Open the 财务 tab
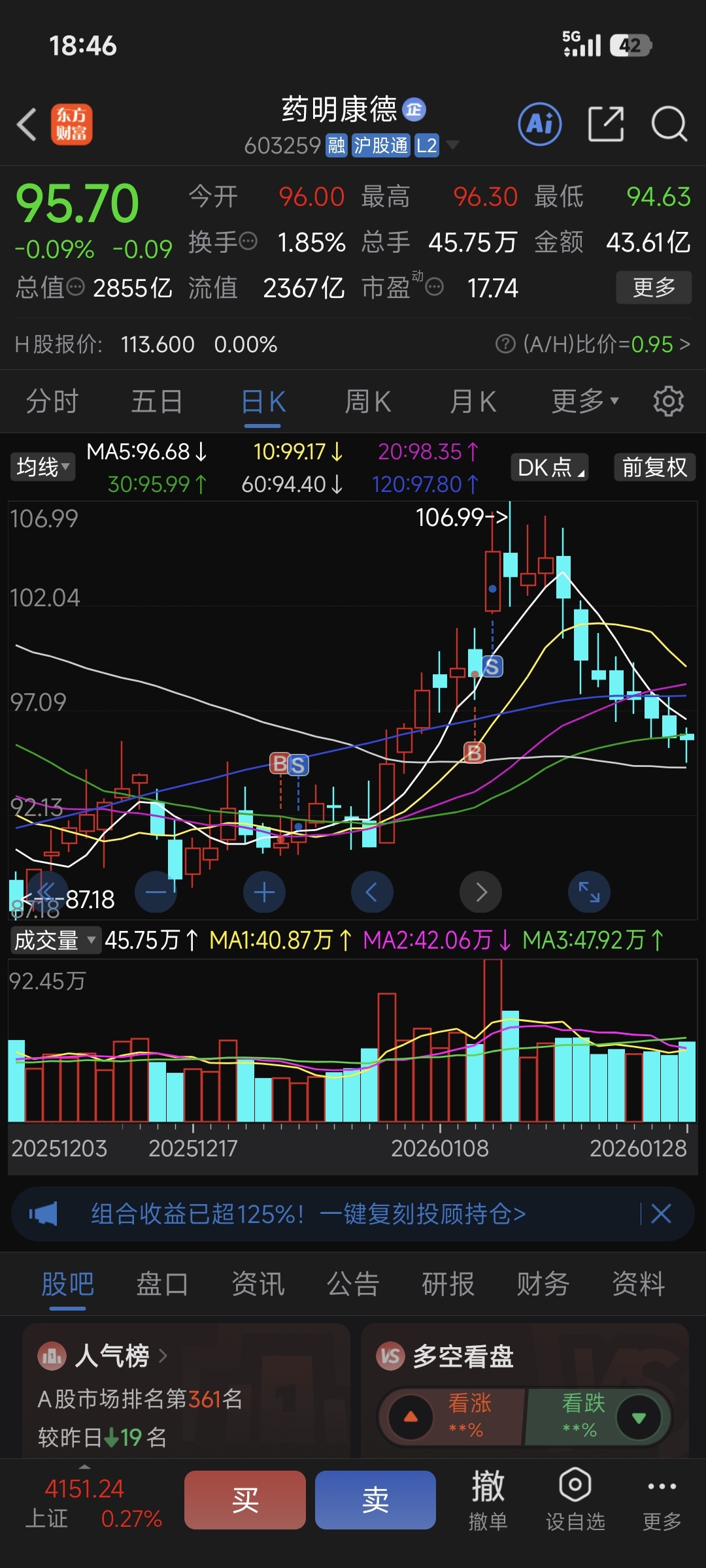Viewport: 706px width, 1568px height. (543, 1284)
